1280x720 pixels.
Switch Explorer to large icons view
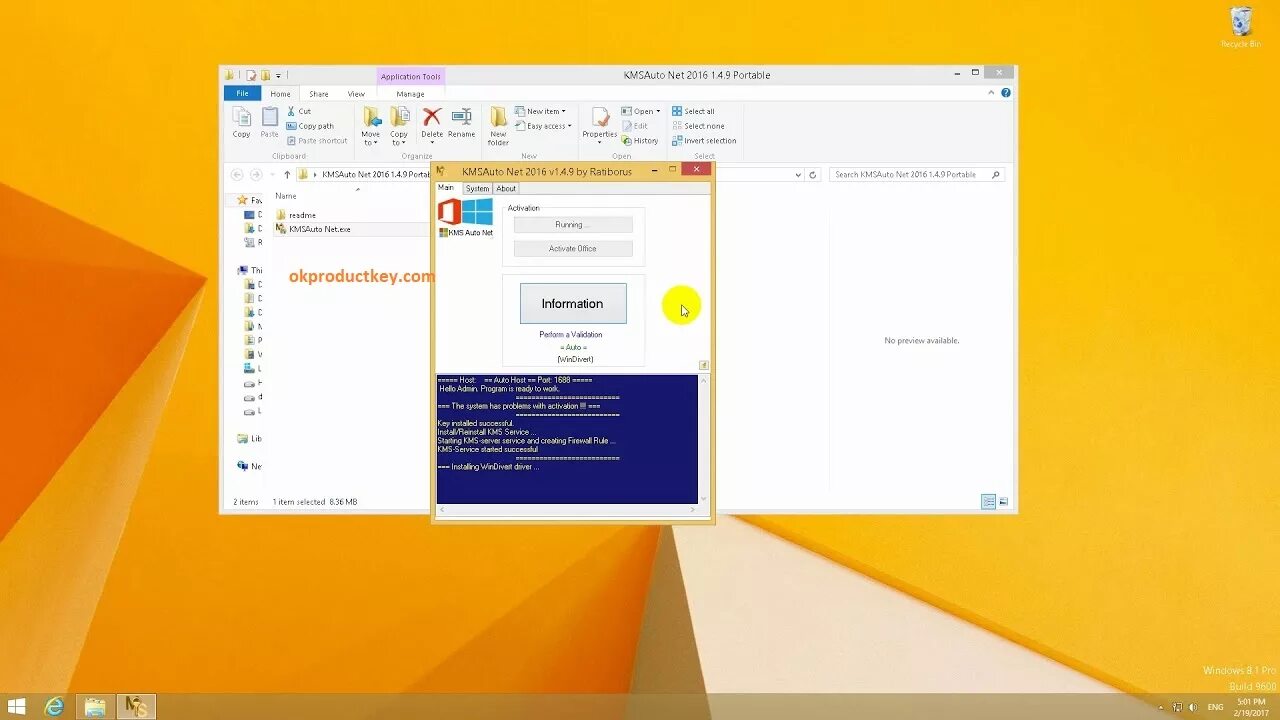[x=1003, y=501]
